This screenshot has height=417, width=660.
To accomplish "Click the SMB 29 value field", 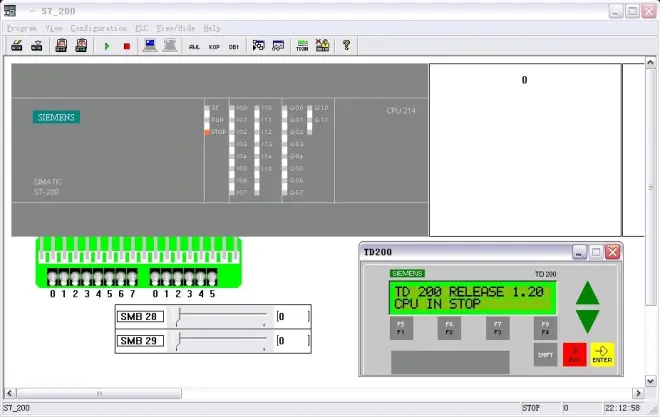I will tap(293, 341).
